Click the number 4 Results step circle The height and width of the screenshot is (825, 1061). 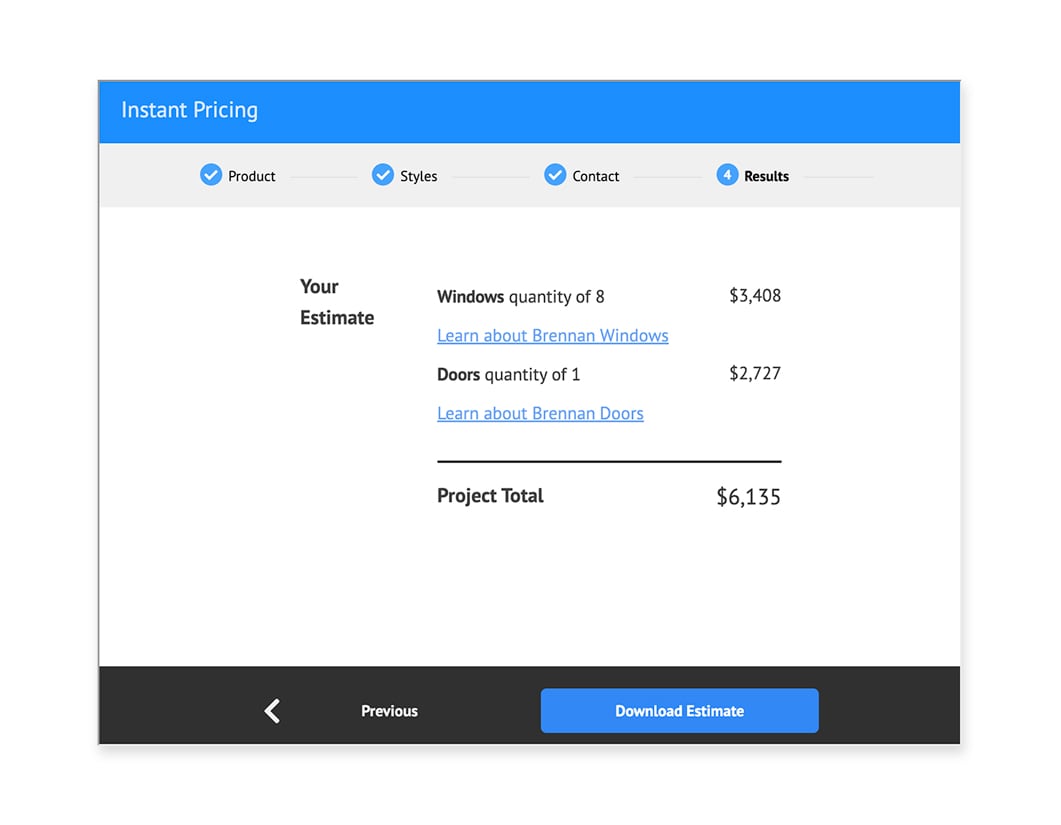click(x=727, y=175)
